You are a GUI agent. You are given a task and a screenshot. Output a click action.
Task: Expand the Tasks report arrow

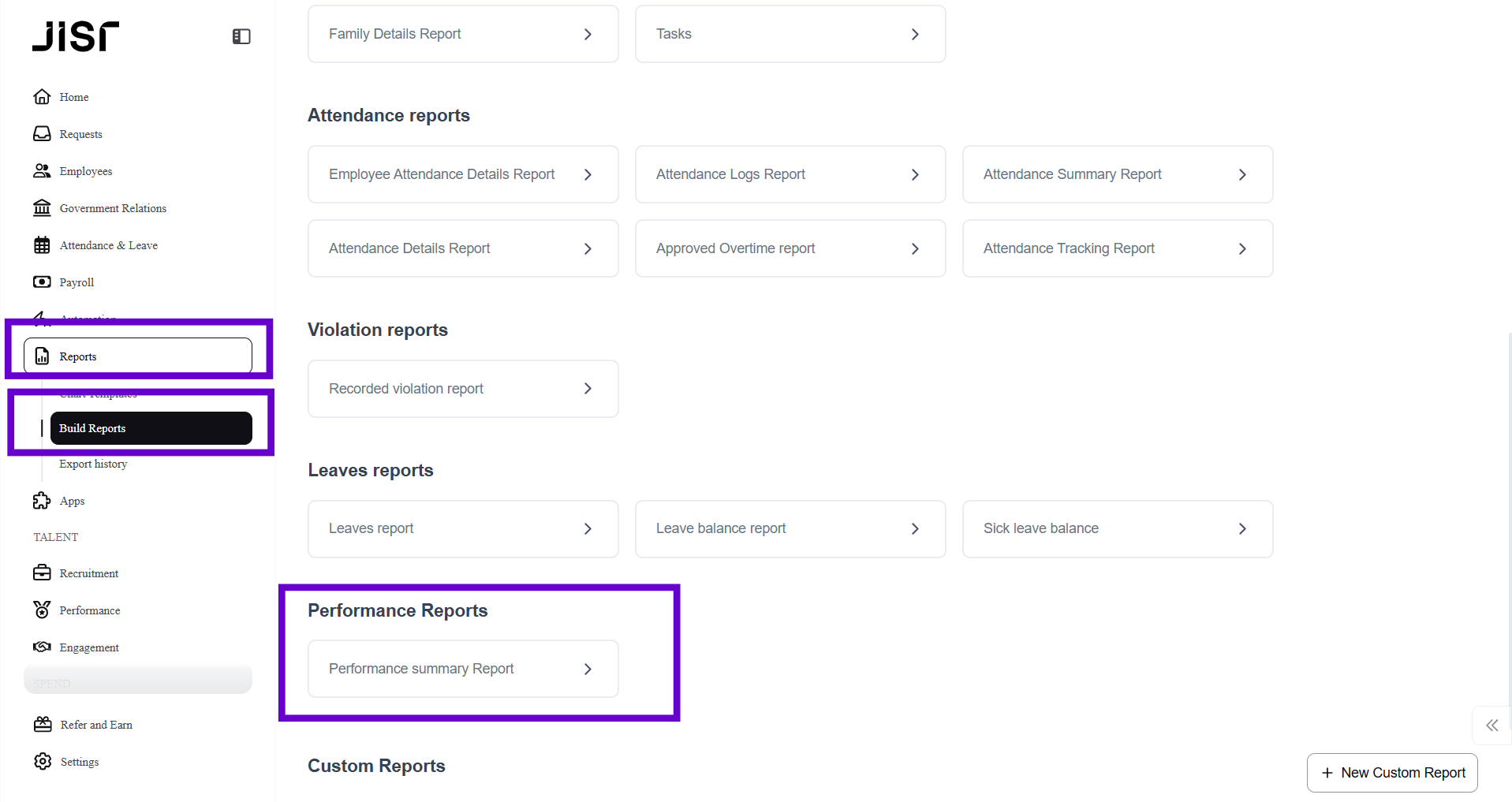tap(915, 34)
